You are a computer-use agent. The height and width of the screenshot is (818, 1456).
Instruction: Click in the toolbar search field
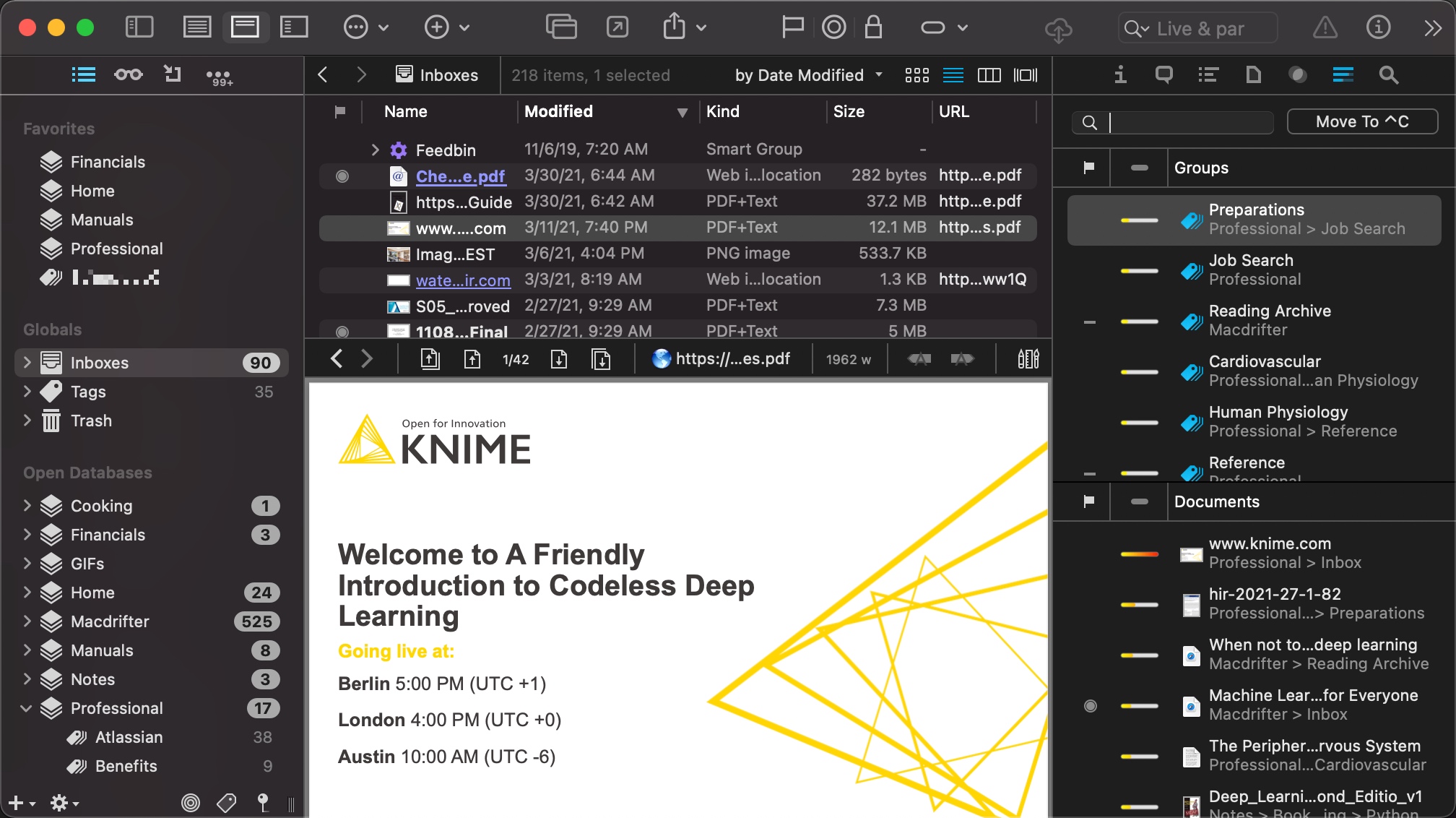(x=1199, y=28)
